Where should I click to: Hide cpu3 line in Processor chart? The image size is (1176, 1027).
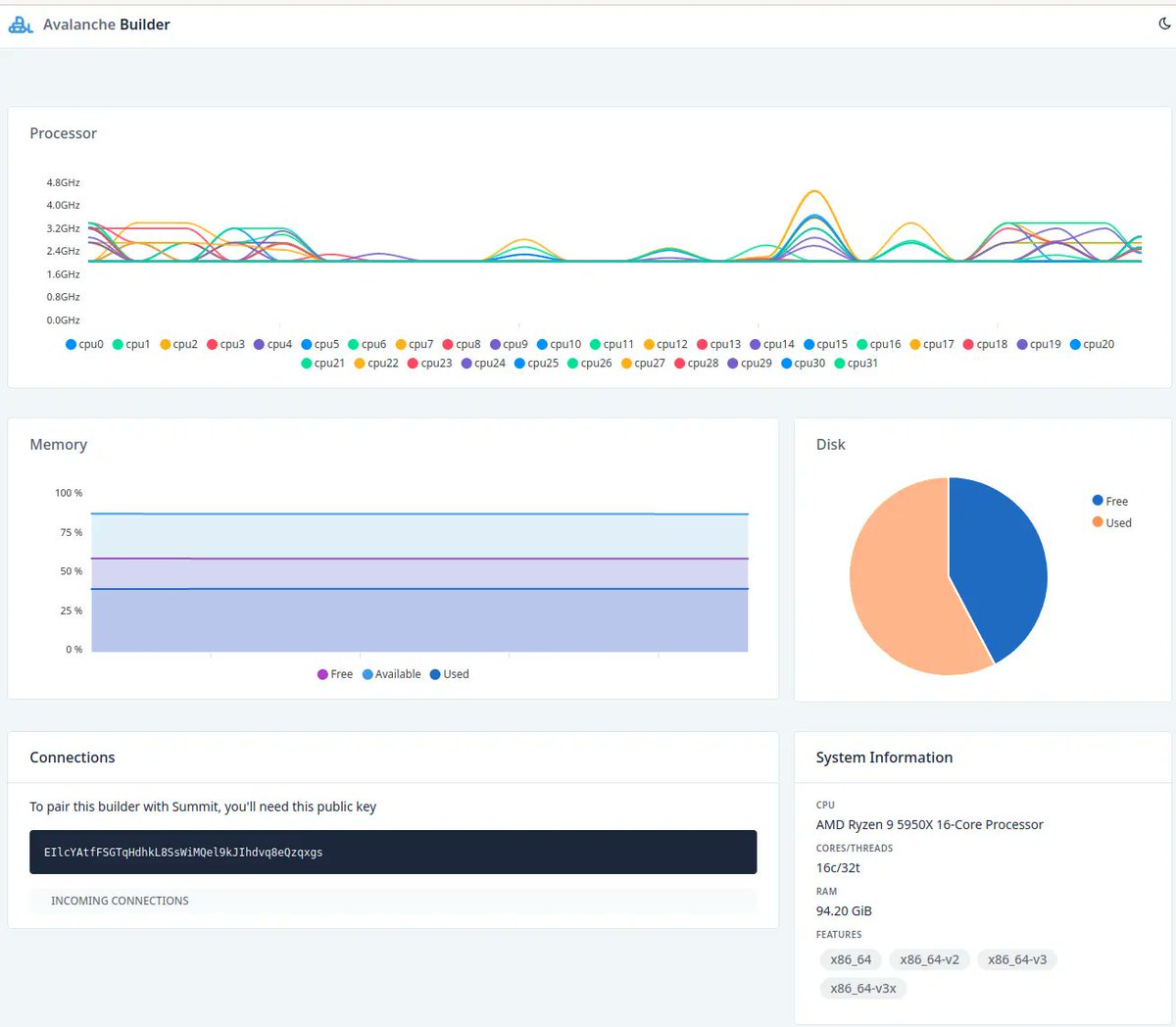(x=225, y=344)
